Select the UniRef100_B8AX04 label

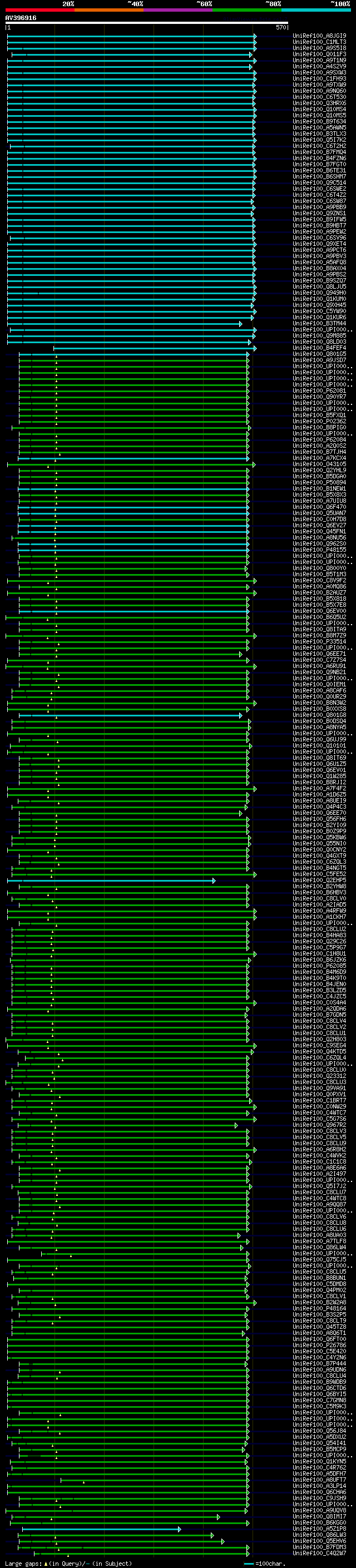pos(319,269)
